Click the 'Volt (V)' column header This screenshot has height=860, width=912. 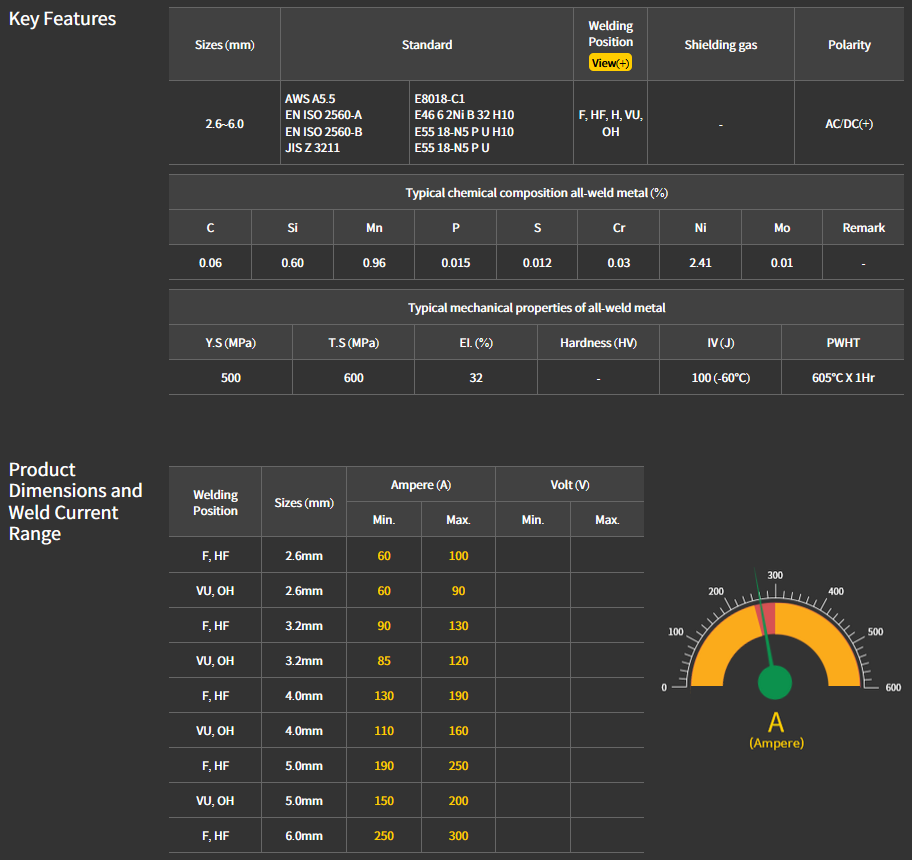pyautogui.click(x=569, y=485)
